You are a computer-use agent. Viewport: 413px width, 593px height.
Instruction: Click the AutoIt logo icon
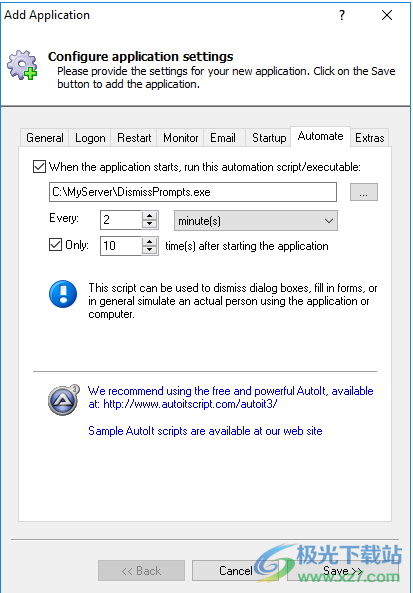(x=64, y=400)
